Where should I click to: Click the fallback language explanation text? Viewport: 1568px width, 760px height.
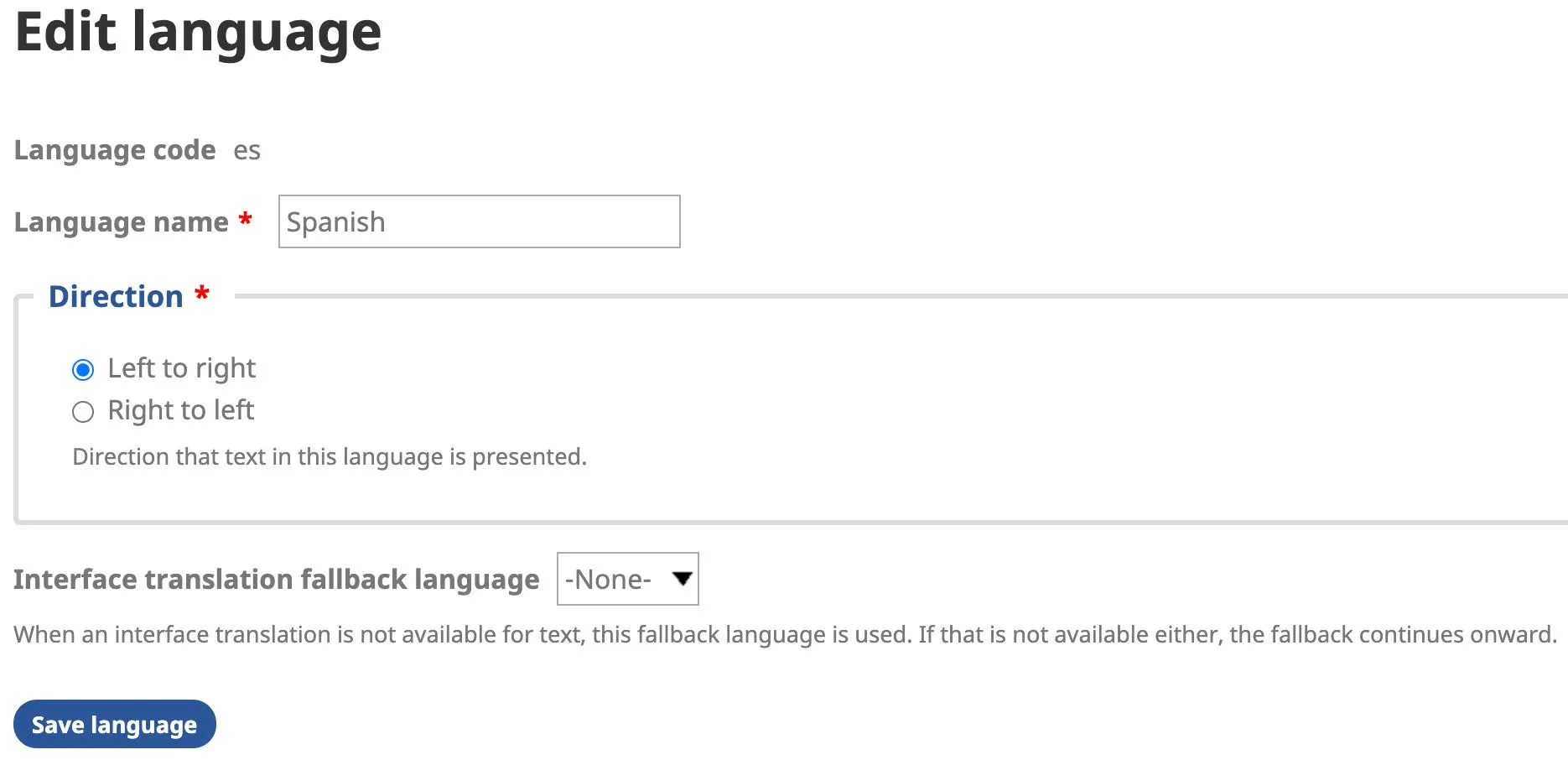point(785,635)
